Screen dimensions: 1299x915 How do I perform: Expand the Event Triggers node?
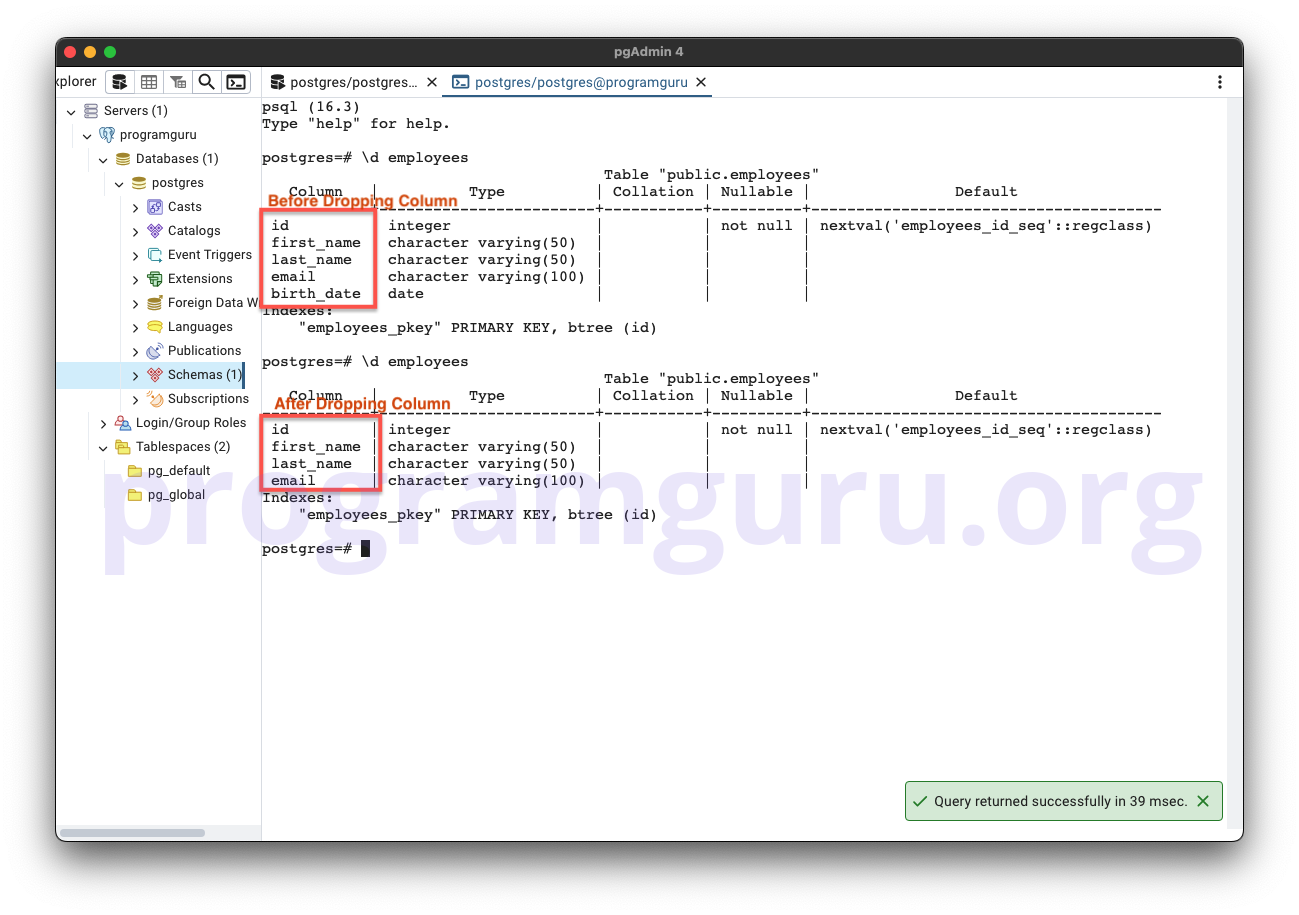[136, 255]
